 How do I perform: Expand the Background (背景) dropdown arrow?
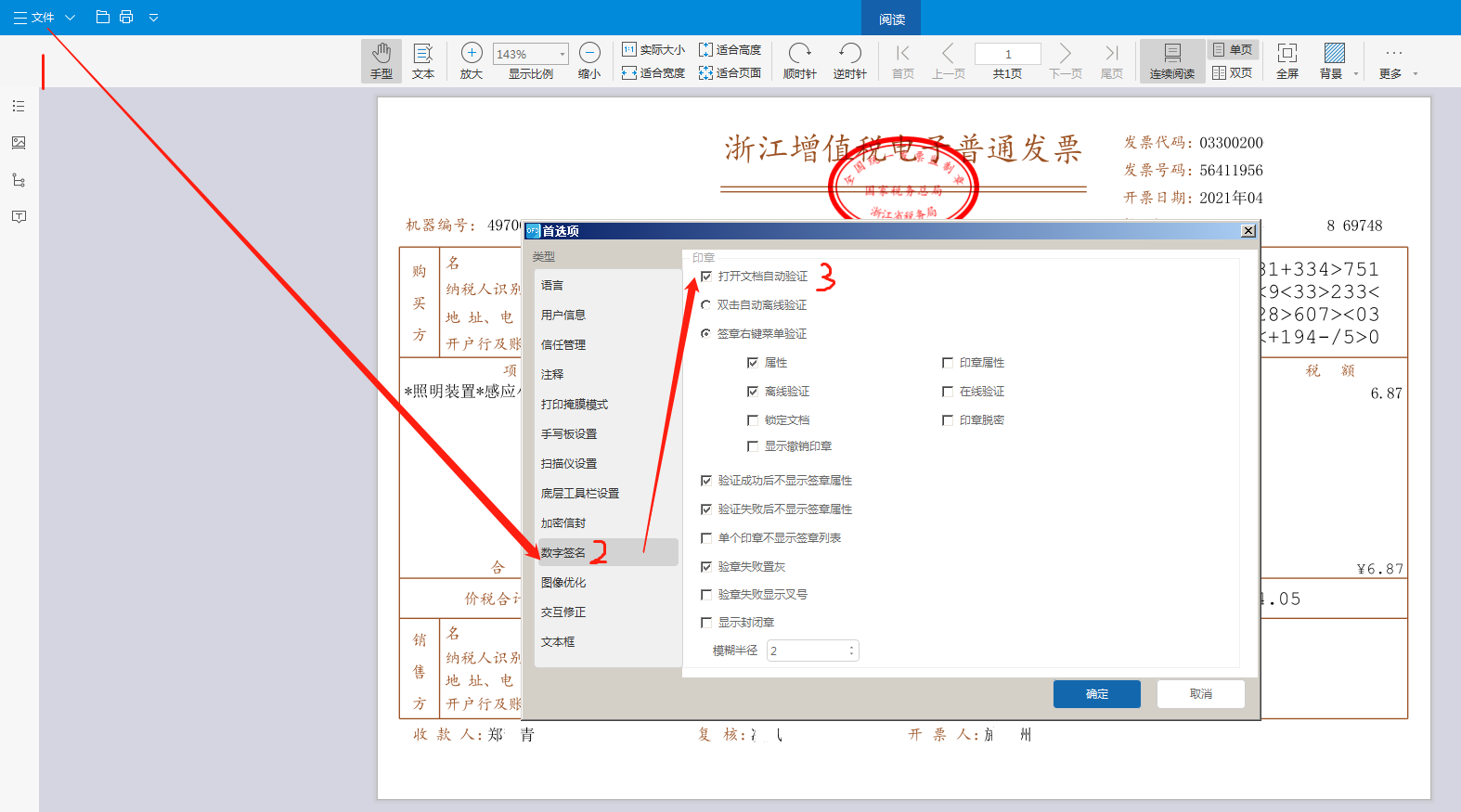click(1356, 73)
